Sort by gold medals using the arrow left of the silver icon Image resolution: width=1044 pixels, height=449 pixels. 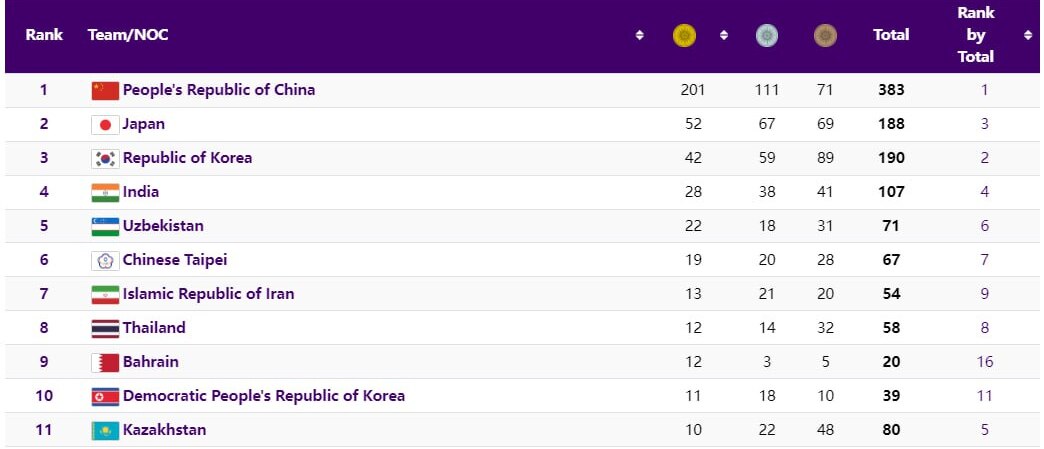(723, 36)
